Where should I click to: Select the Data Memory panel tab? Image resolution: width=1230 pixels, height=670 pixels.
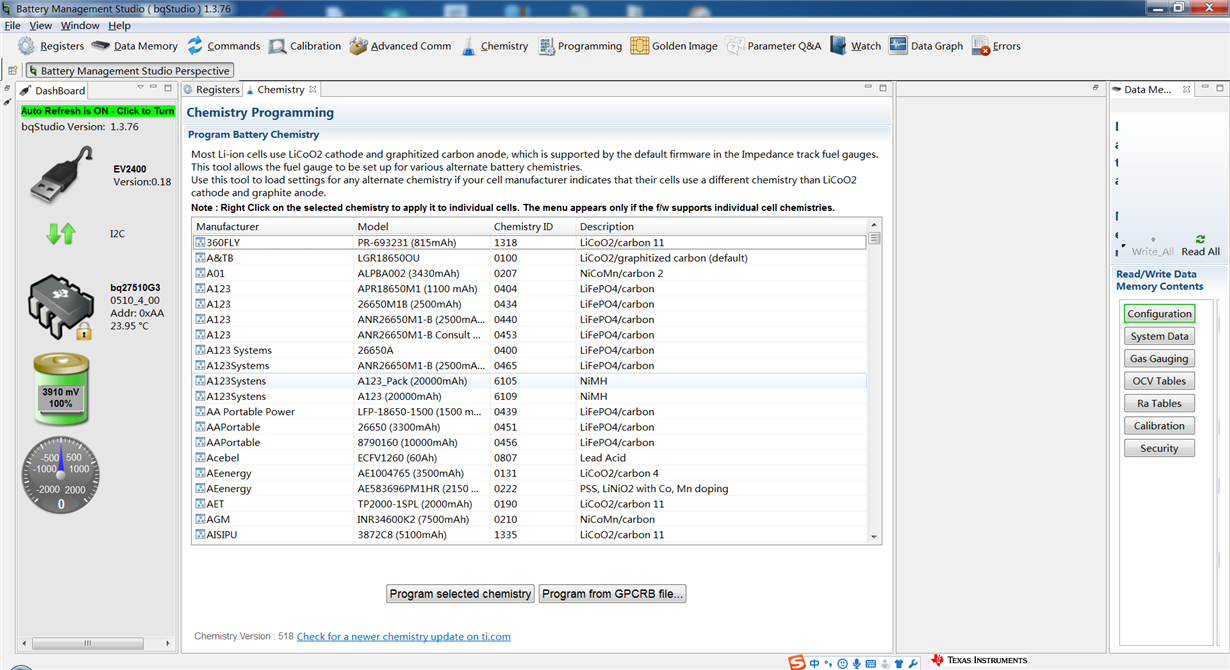(x=1141, y=90)
